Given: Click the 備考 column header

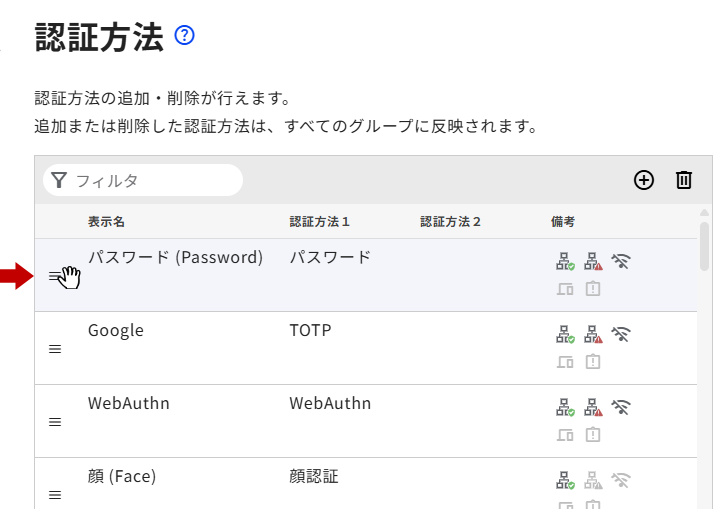Looking at the screenshot, I should click(x=563, y=221).
